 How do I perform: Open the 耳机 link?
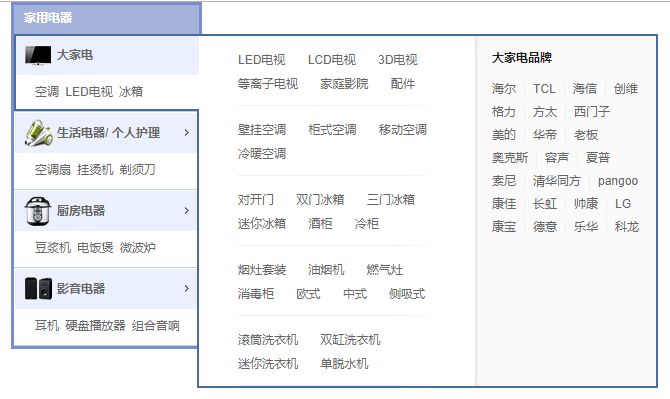(x=47, y=326)
